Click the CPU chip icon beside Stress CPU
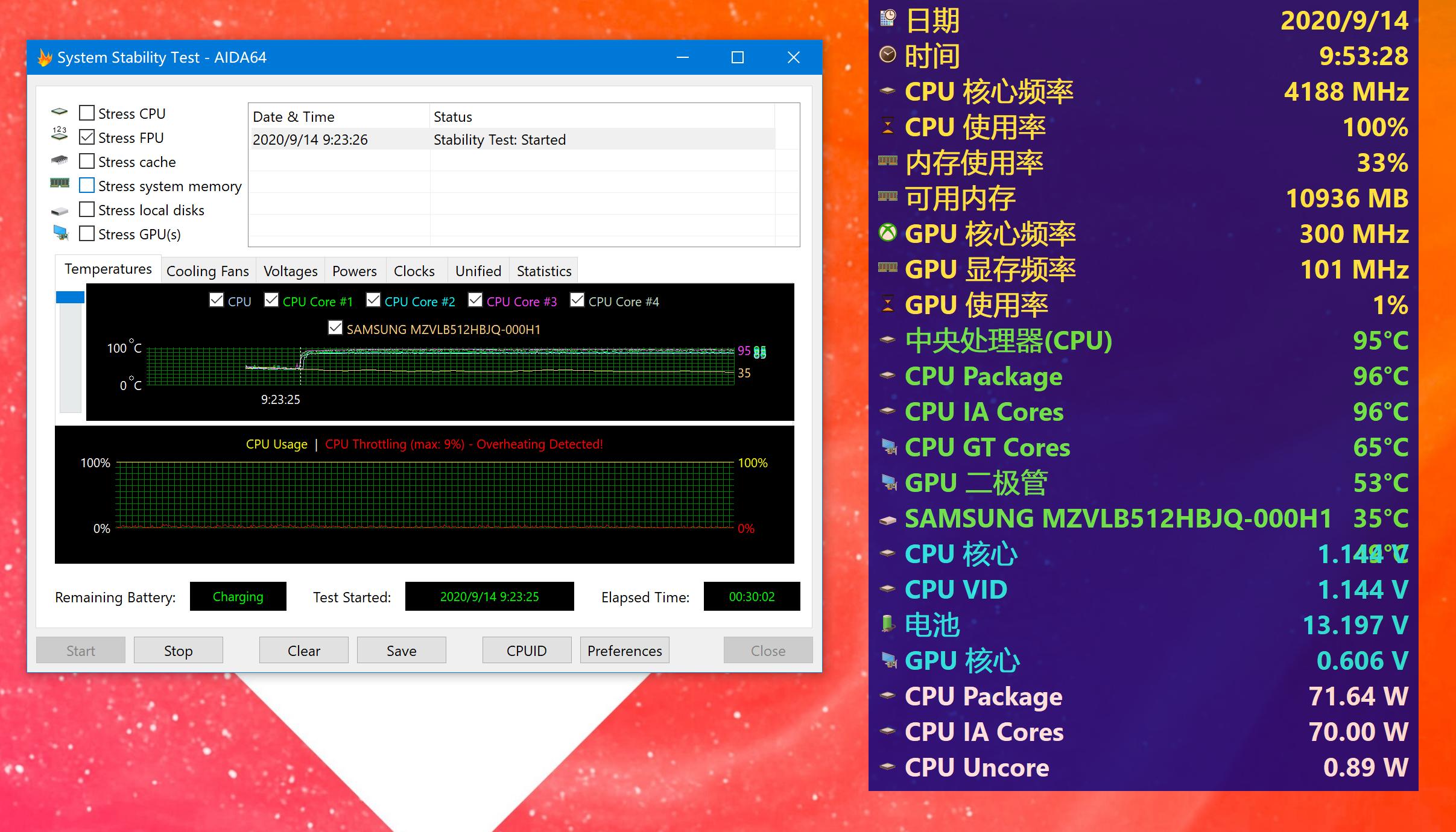The height and width of the screenshot is (832, 1456). [x=59, y=112]
